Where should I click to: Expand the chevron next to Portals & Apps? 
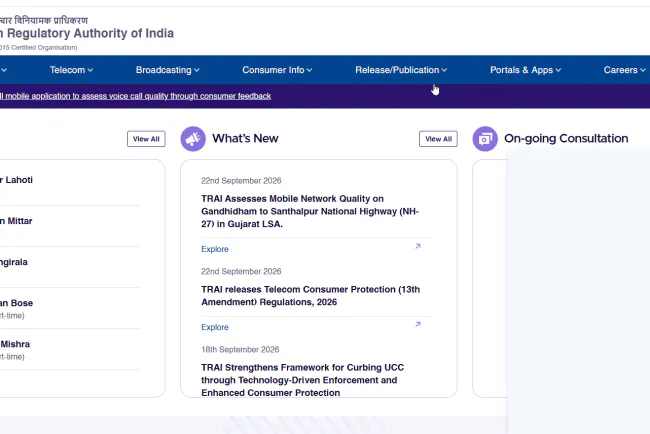[x=558, y=70]
